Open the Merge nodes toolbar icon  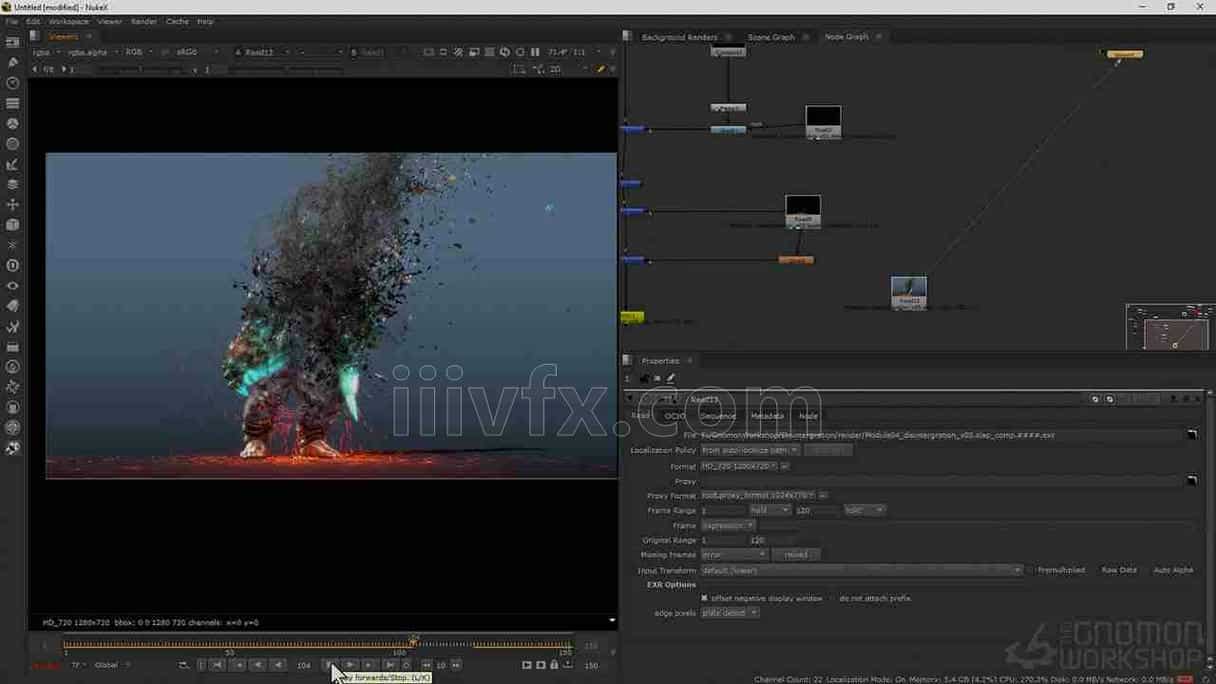(x=13, y=185)
